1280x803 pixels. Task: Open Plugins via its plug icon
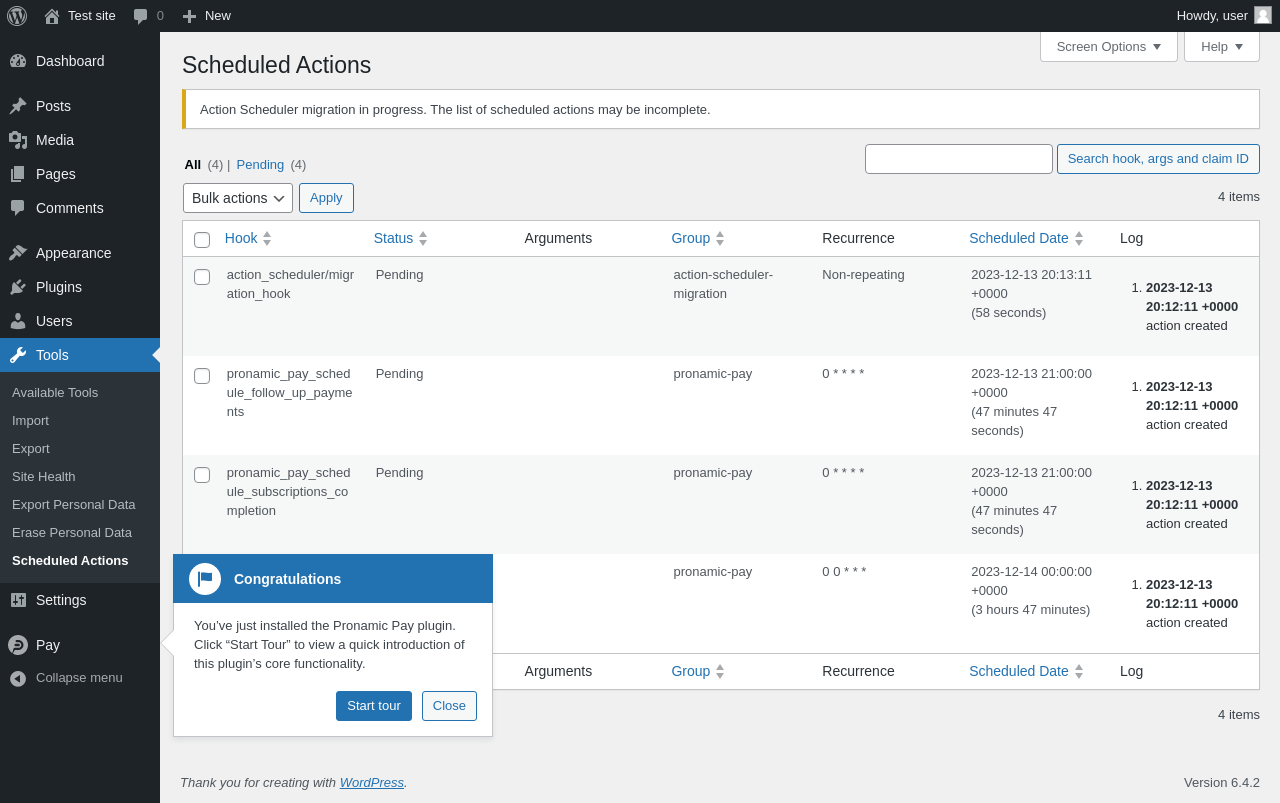coord(18,287)
